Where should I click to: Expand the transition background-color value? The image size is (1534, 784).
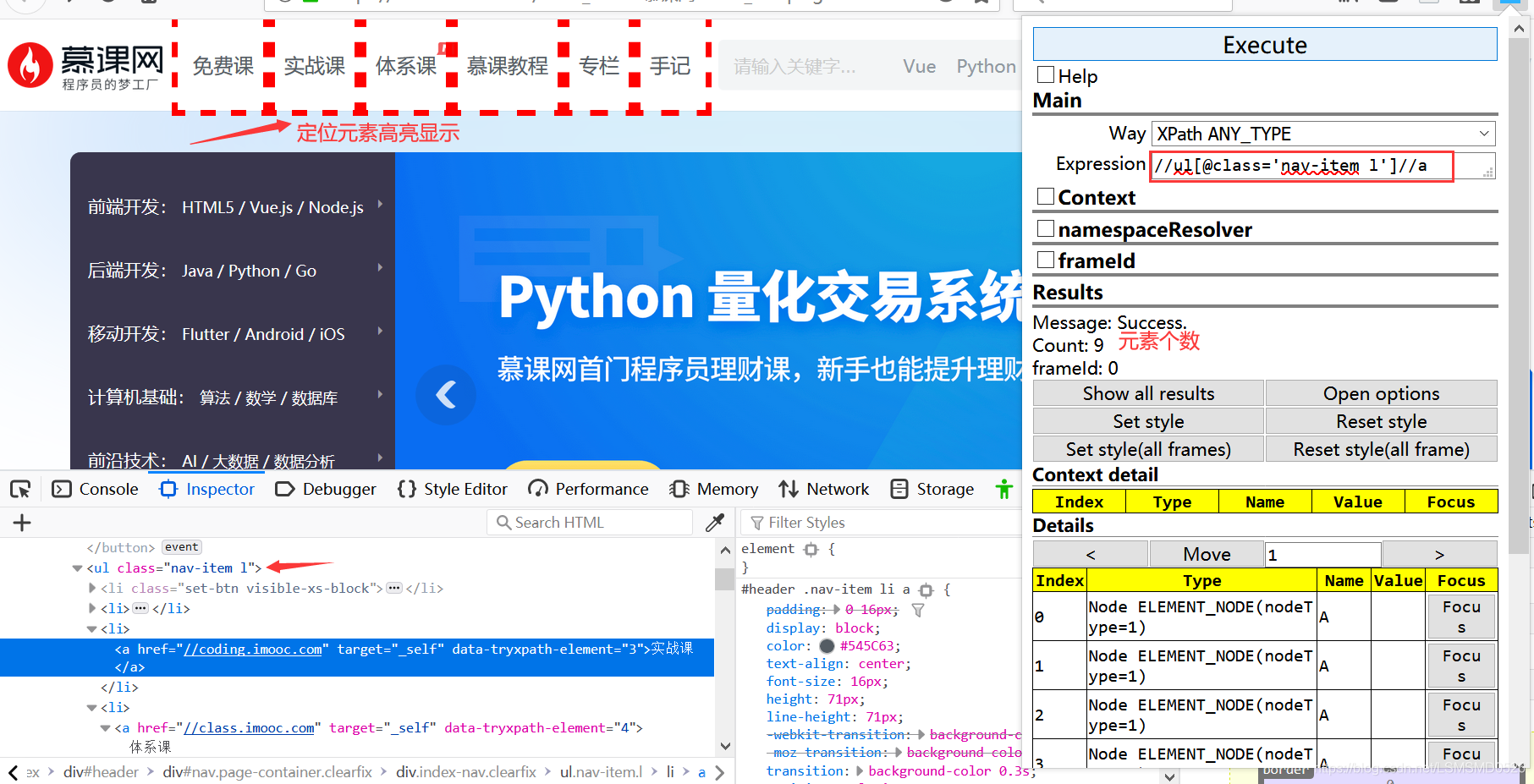click(860, 771)
